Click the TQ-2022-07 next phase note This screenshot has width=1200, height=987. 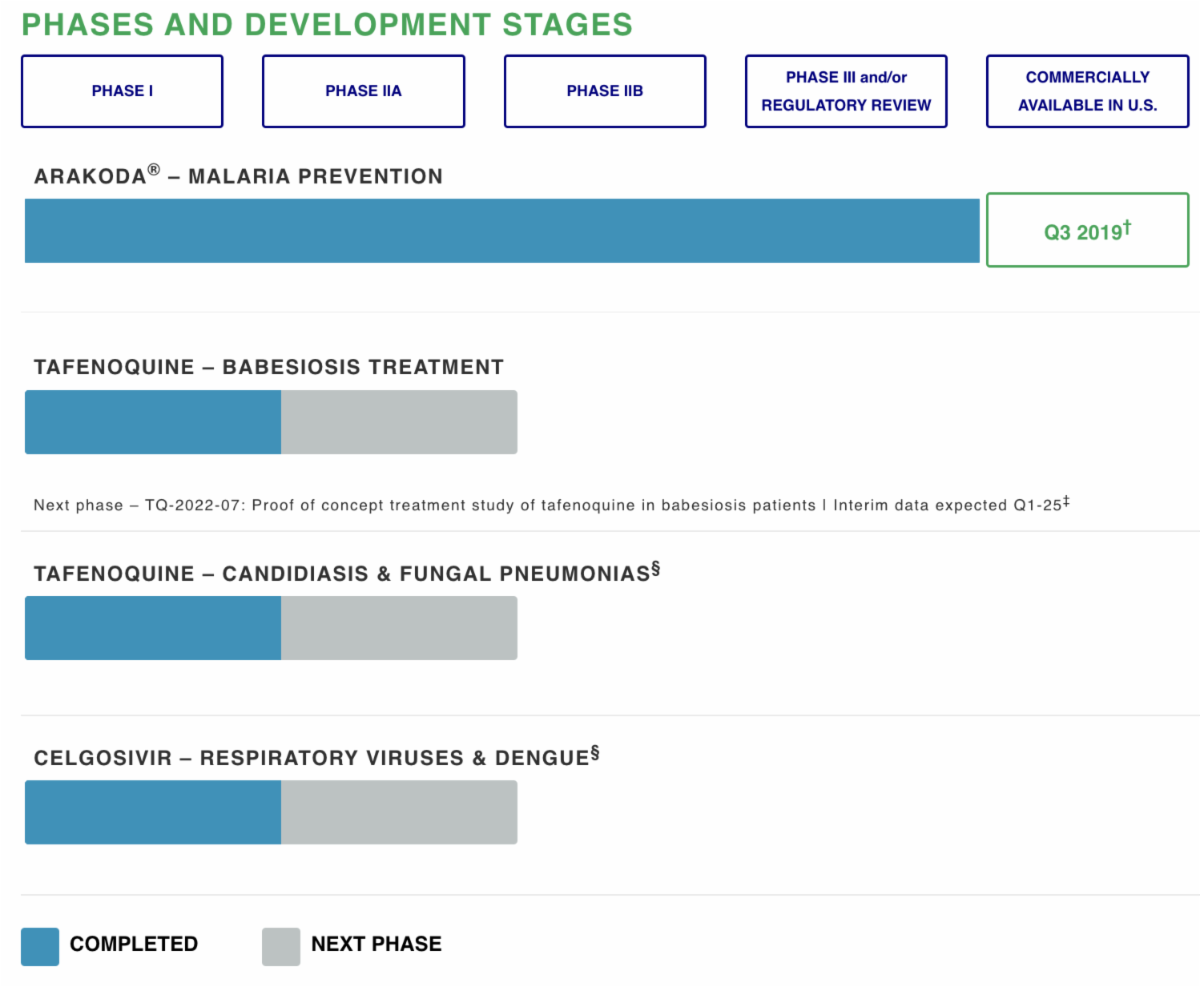[551, 504]
